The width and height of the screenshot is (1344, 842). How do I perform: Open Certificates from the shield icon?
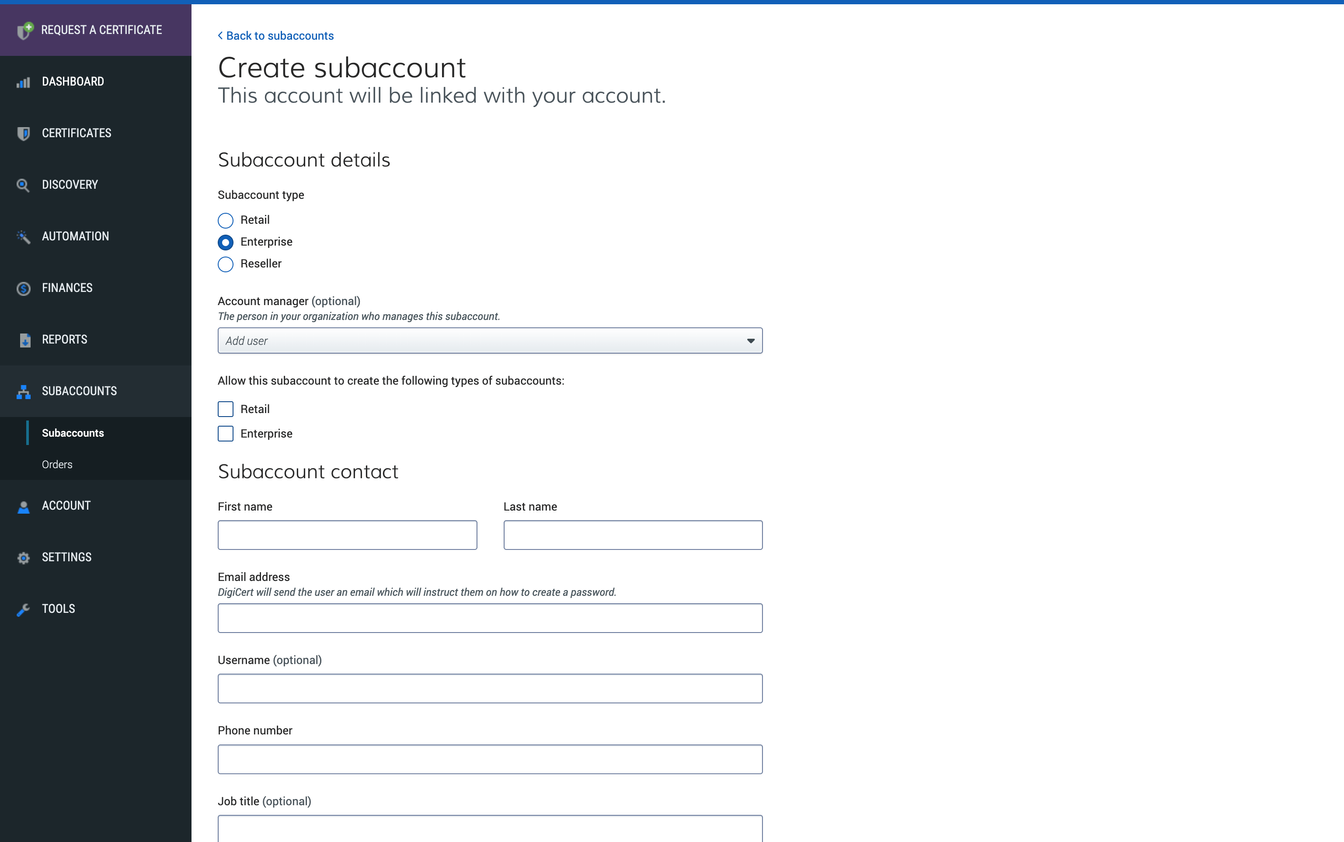tap(22, 133)
